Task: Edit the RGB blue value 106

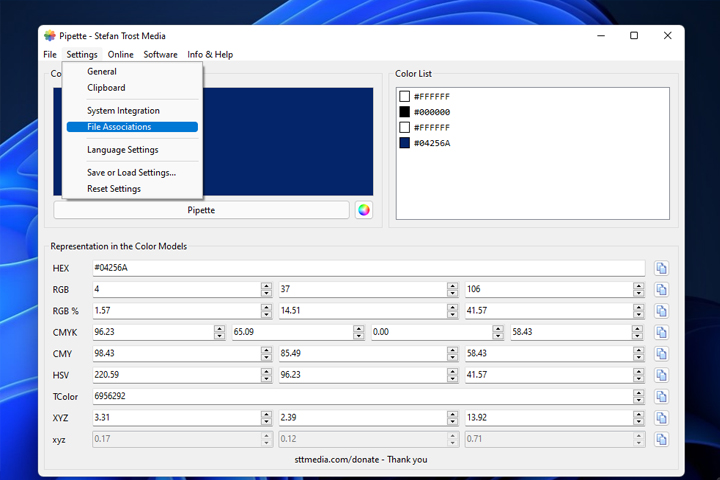Action: [549, 289]
